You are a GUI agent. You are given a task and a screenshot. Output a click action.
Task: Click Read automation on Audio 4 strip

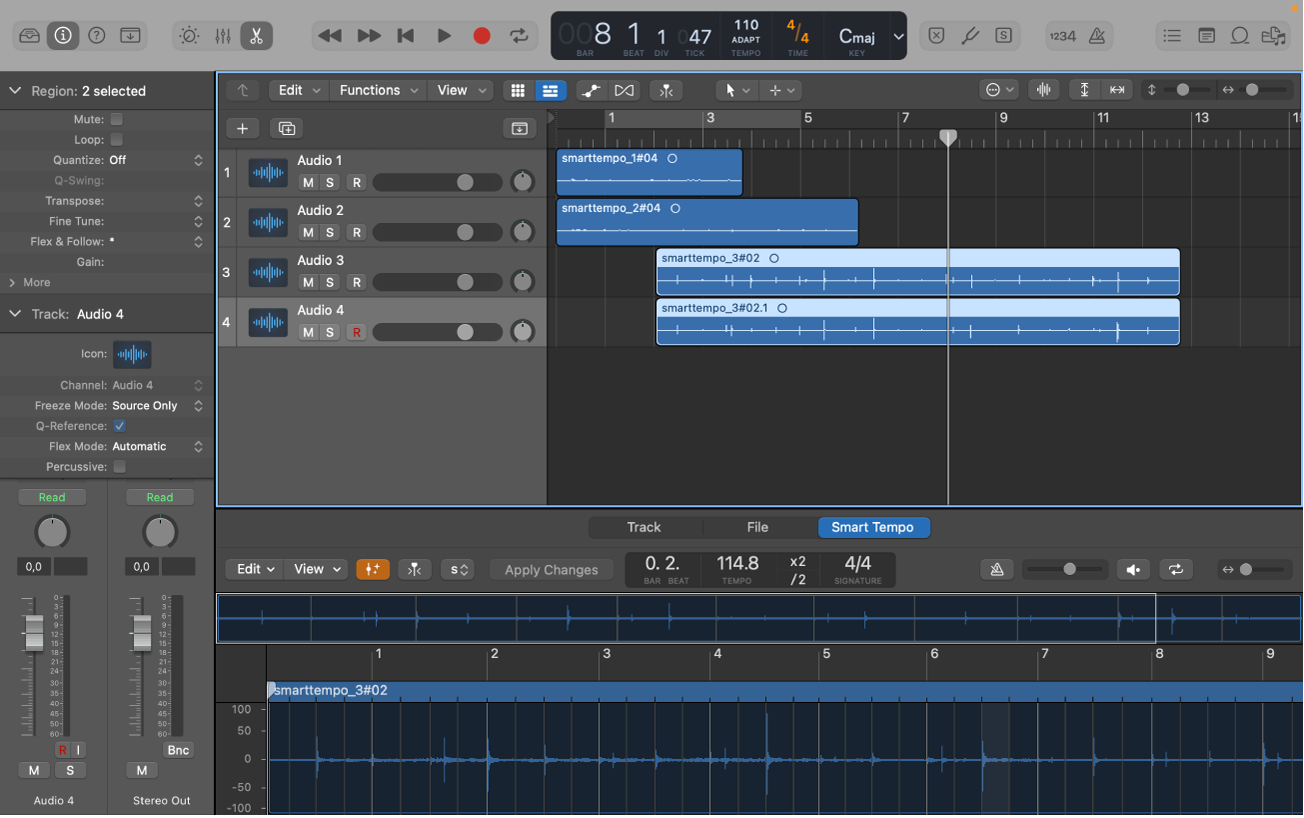[x=52, y=497]
